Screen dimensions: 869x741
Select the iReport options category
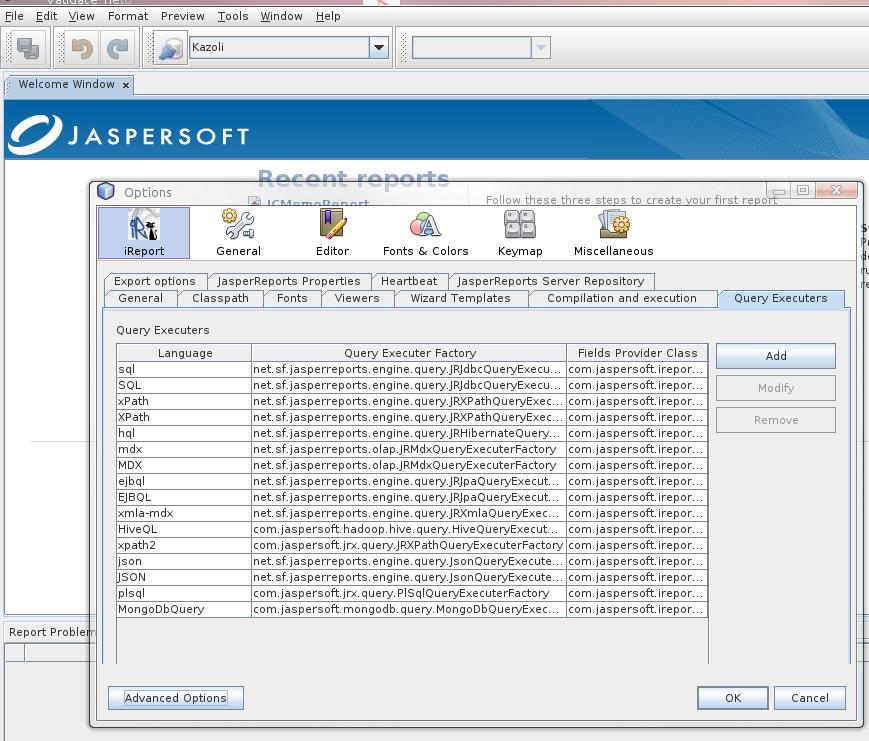click(x=144, y=233)
